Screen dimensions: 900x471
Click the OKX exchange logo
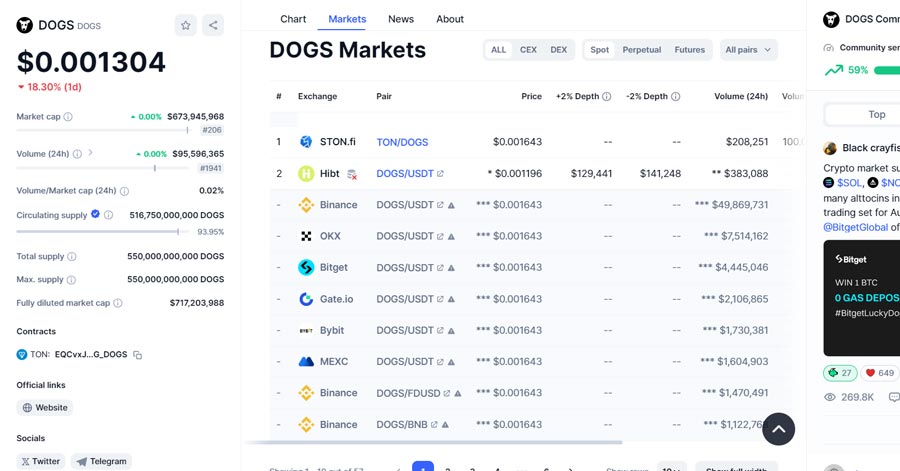[306, 236]
